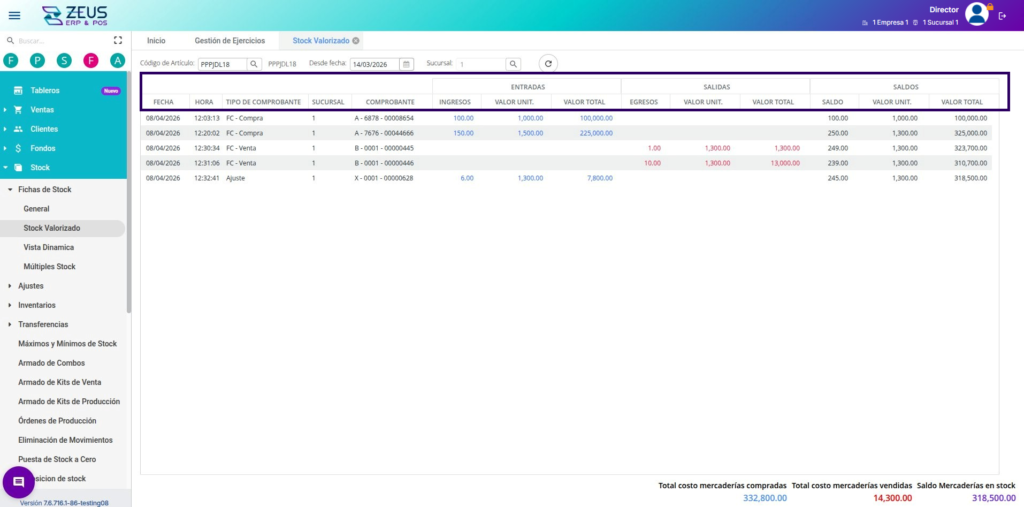Image resolution: width=1024 pixels, height=507 pixels.
Task: Click the logout icon in header
Action: [1003, 15]
